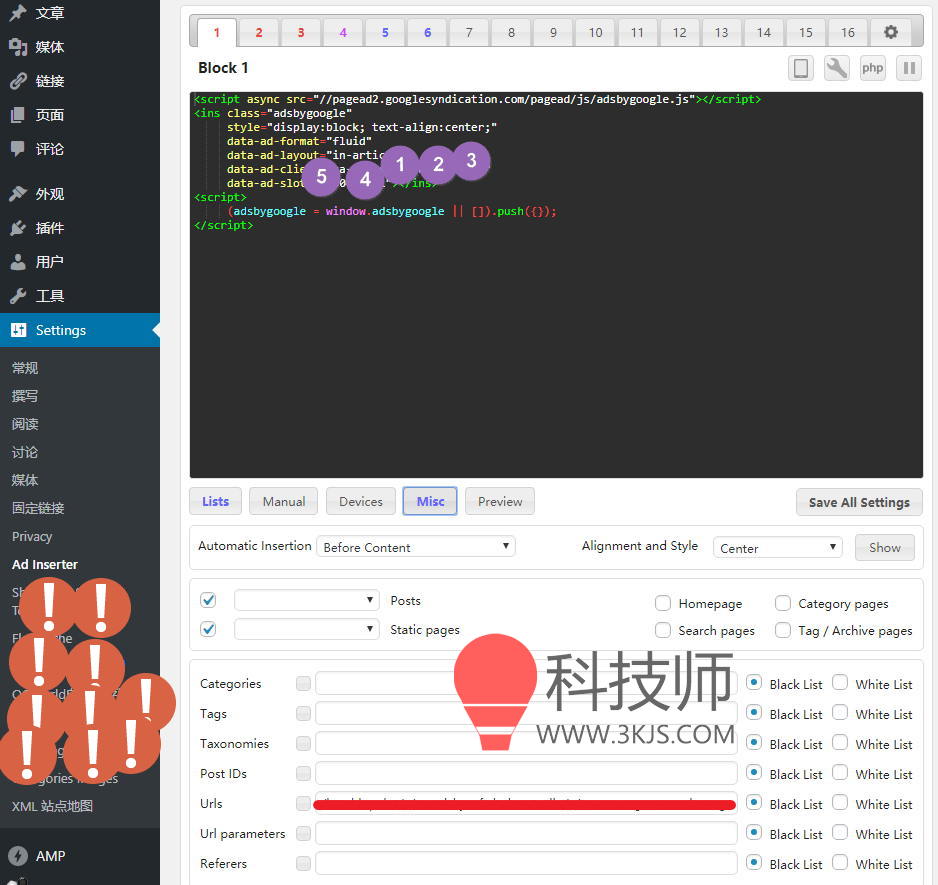Enable the Search pages checkbox
The height and width of the screenshot is (885, 938).
click(x=663, y=629)
